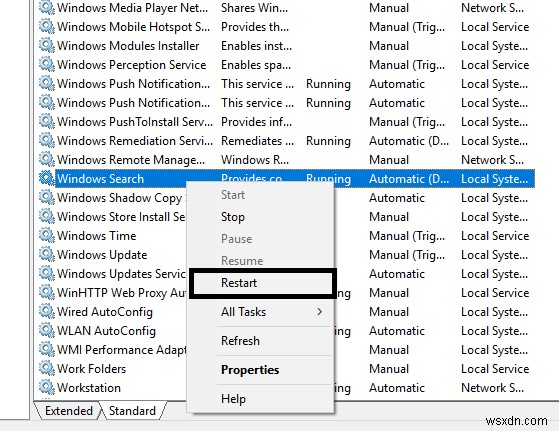The height and width of the screenshot is (431, 559).
Task: Click 'Windows R...' description cell
Action: [x=255, y=160]
